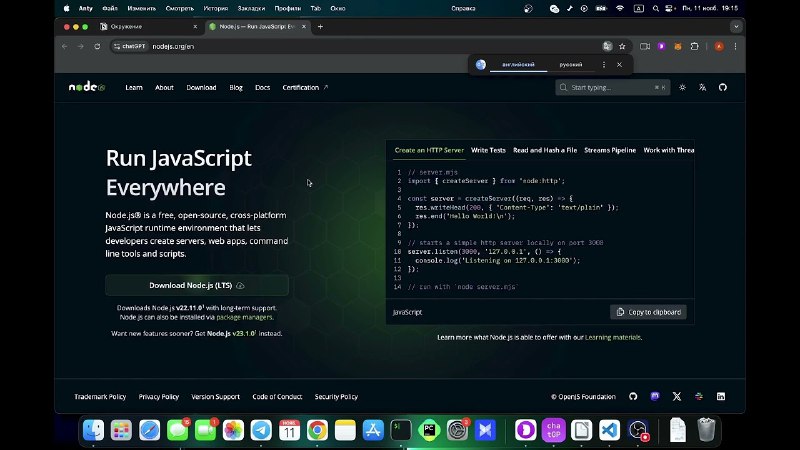Image resolution: width=800 pixels, height=450 pixels.
Task: Open the tab search dropdown arrow
Action: tap(736, 27)
